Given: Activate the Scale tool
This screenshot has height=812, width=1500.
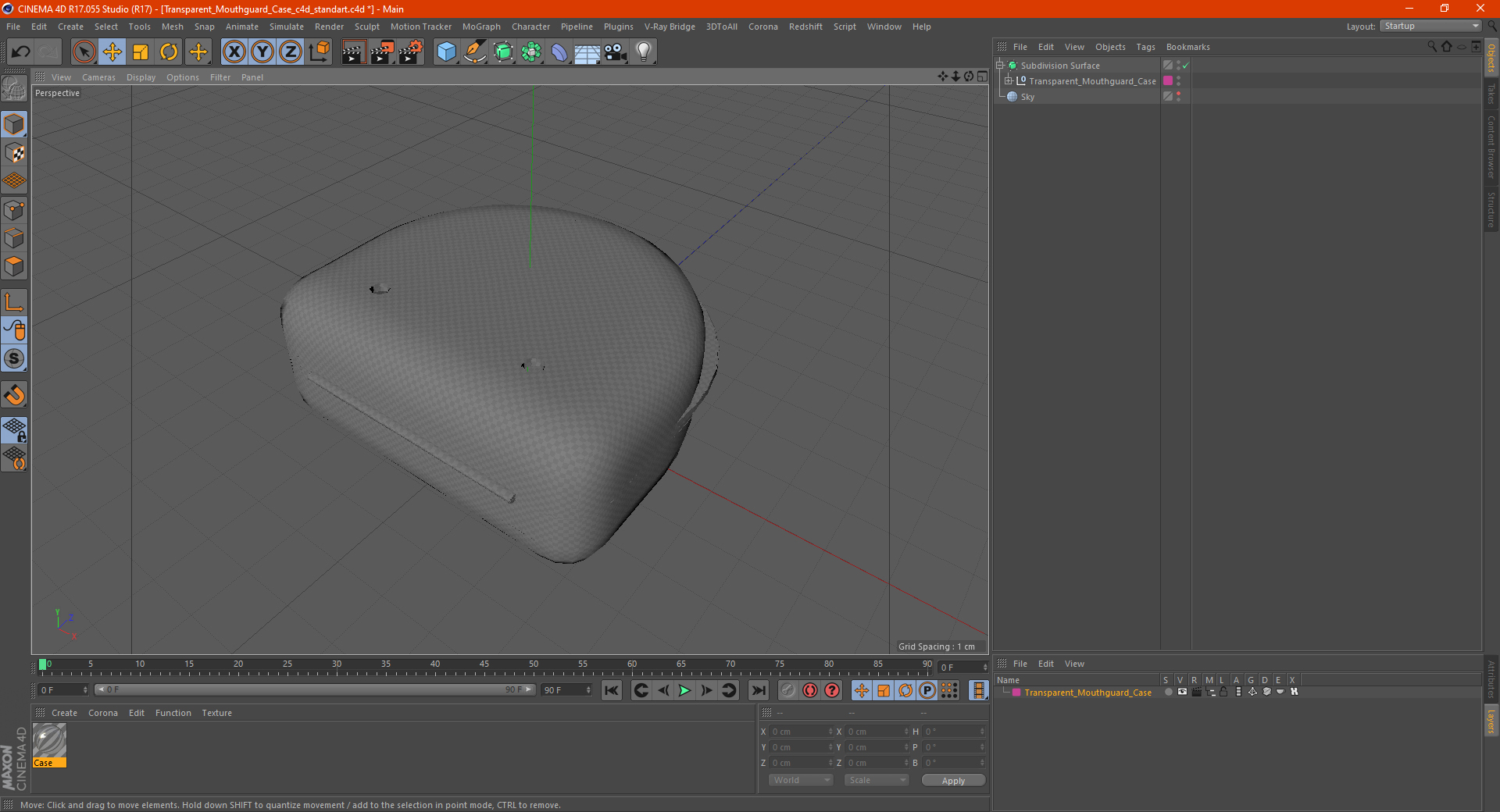Looking at the screenshot, I should tap(141, 52).
